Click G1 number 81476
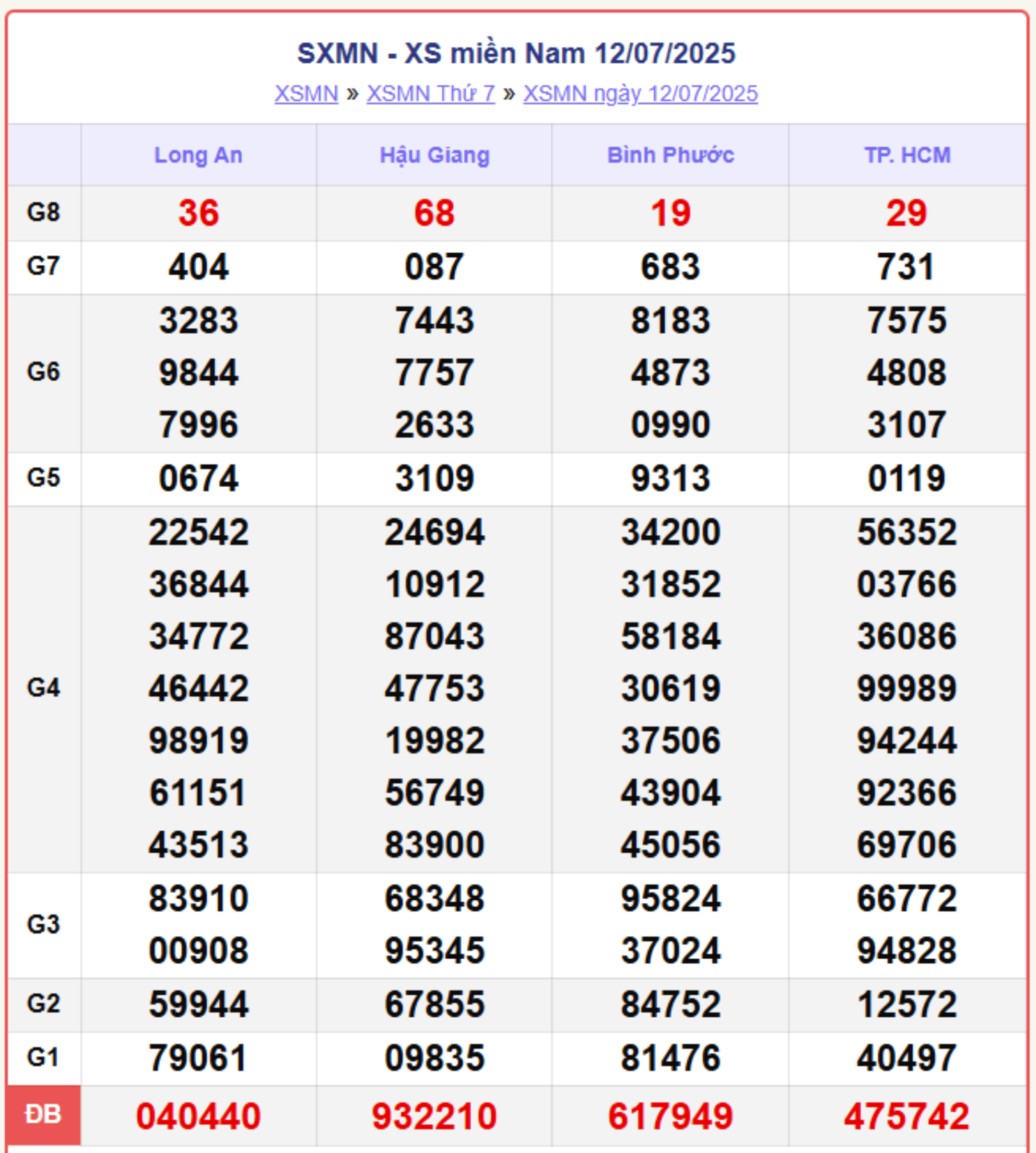The width and height of the screenshot is (1036, 1153). 670,1058
